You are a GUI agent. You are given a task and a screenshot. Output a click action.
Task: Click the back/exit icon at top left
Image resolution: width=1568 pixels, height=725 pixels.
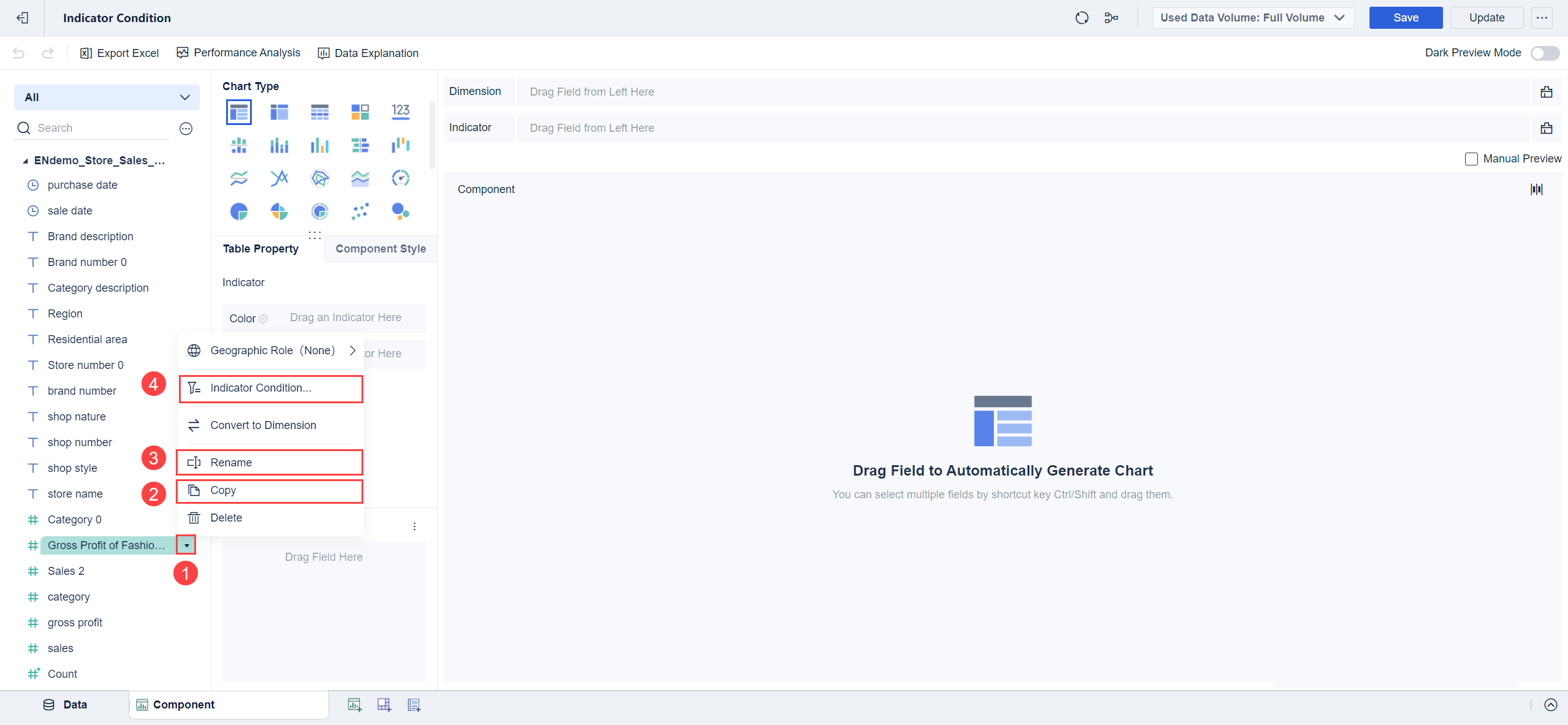pyautogui.click(x=22, y=18)
